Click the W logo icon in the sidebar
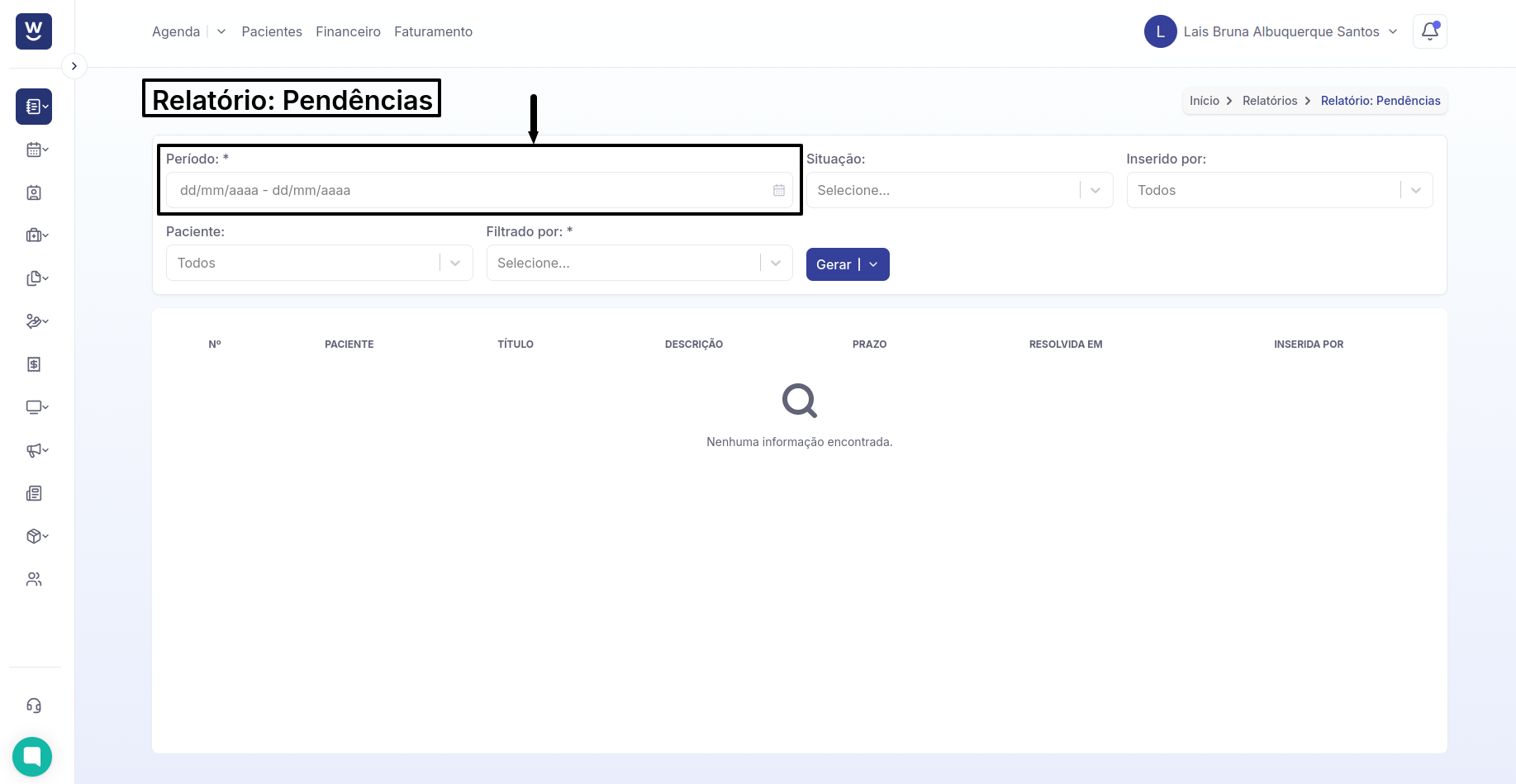 tap(34, 31)
